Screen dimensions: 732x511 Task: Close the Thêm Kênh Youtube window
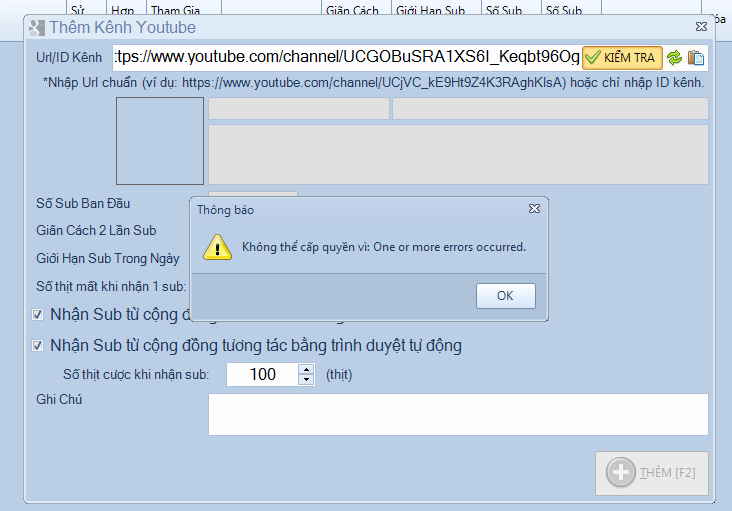tap(701, 27)
